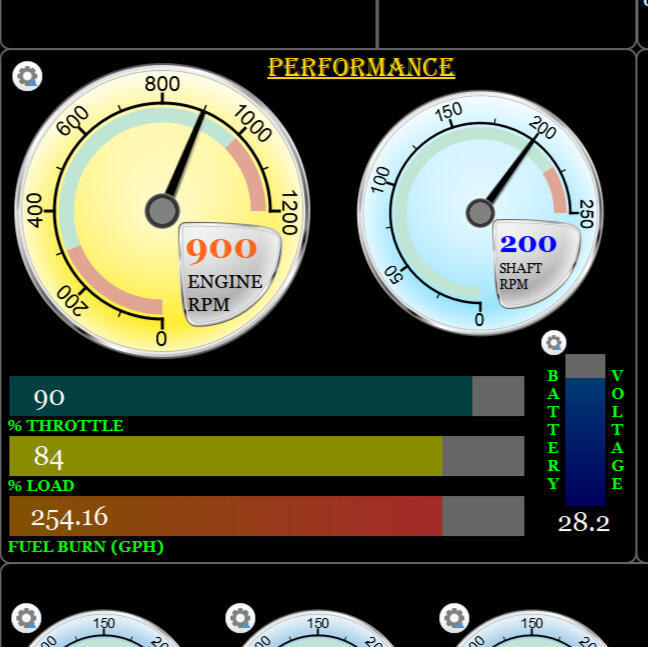Click the blue battery voltage bar
The height and width of the screenshot is (647, 648).
[x=585, y=440]
